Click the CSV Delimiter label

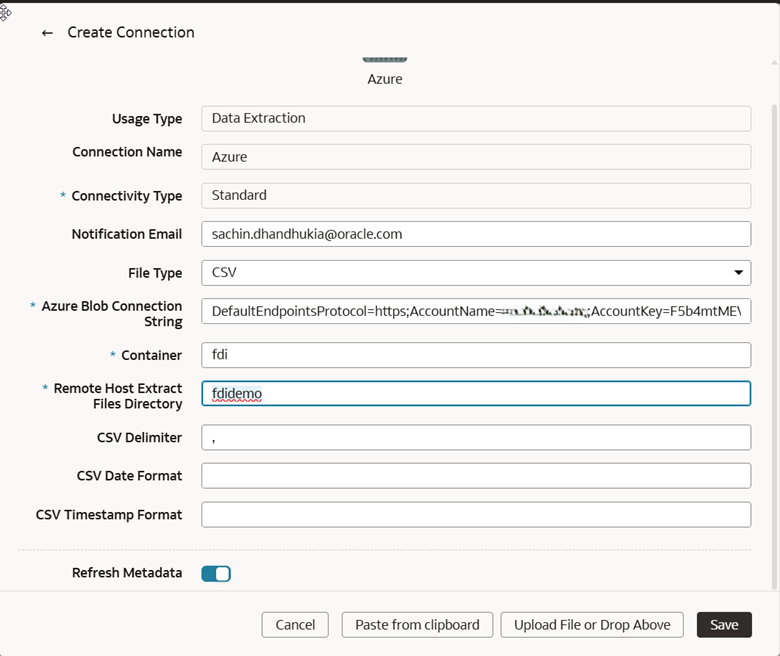pos(139,438)
